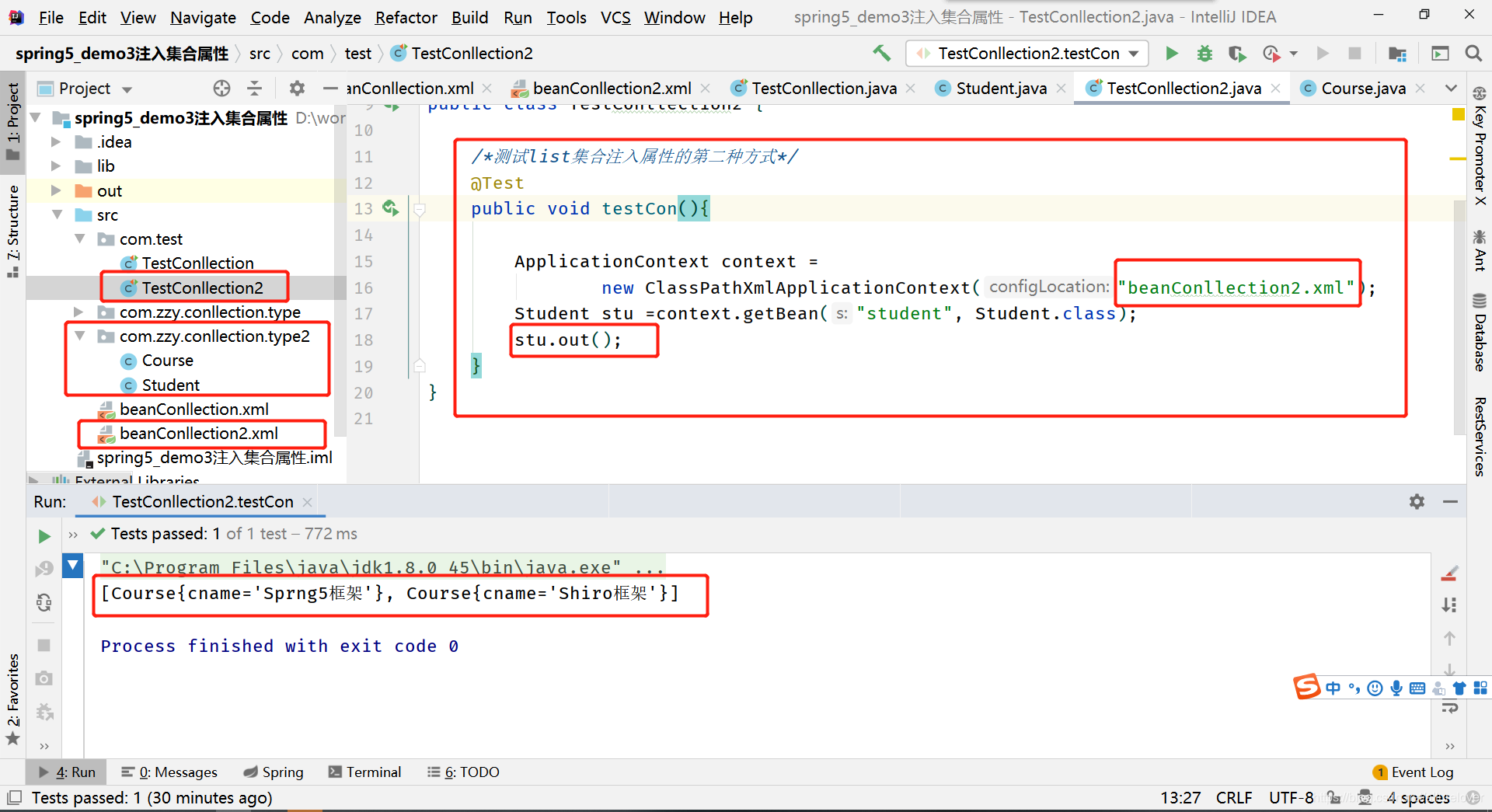Click camera dump threads icon
This screenshot has width=1492, height=812.
click(x=44, y=678)
